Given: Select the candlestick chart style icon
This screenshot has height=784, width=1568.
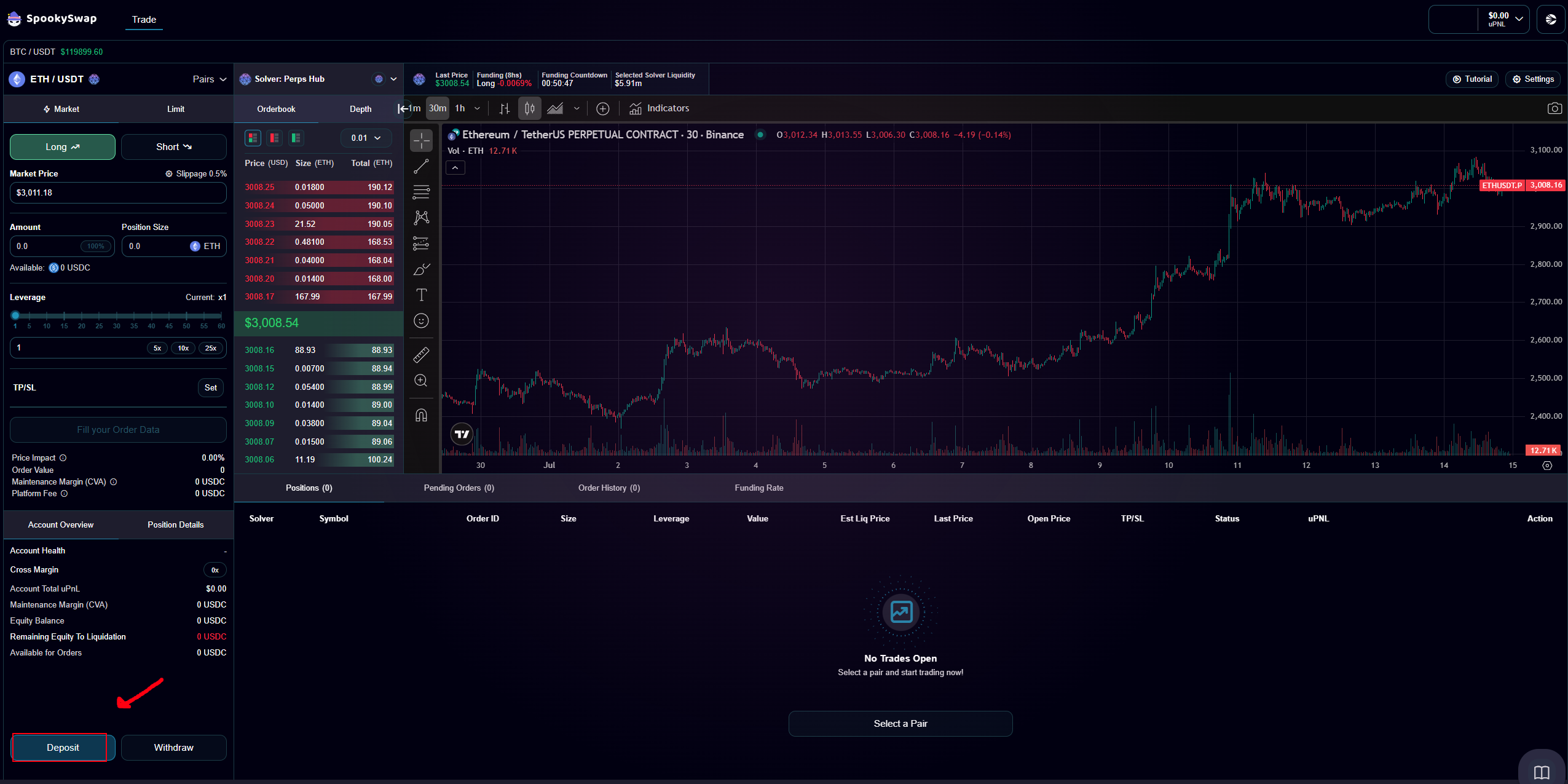Looking at the screenshot, I should (529, 108).
